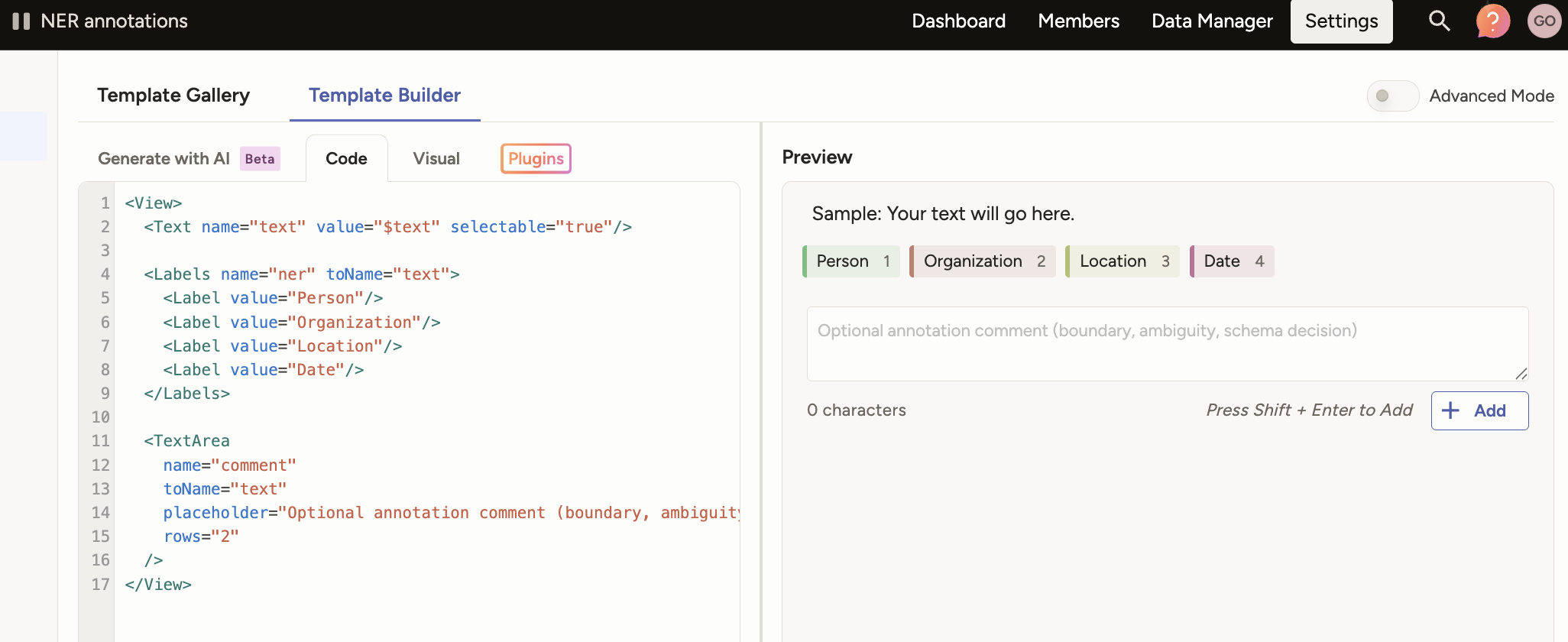Click the textarea resize handle

pyautogui.click(x=1521, y=373)
